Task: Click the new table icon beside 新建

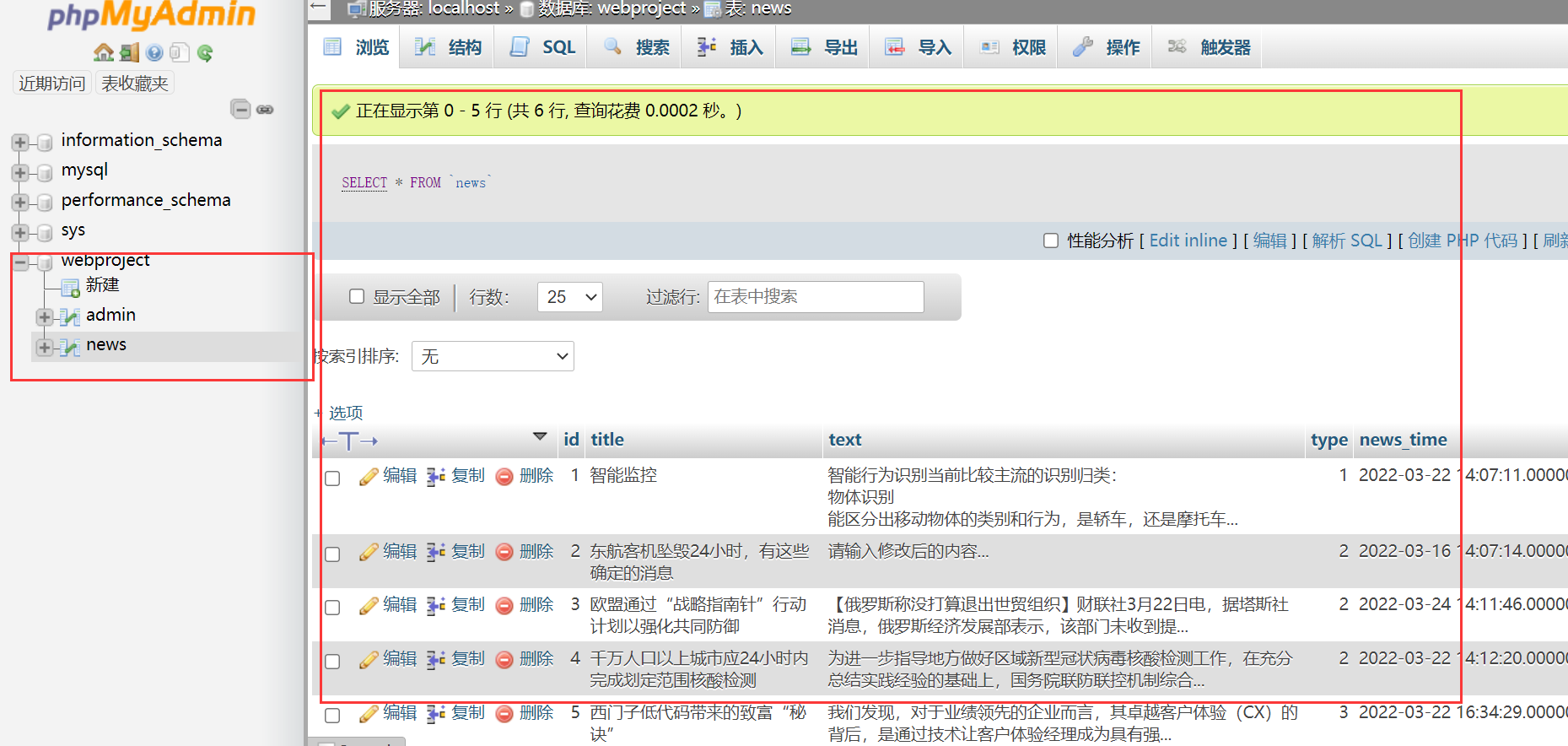Action: click(71, 288)
